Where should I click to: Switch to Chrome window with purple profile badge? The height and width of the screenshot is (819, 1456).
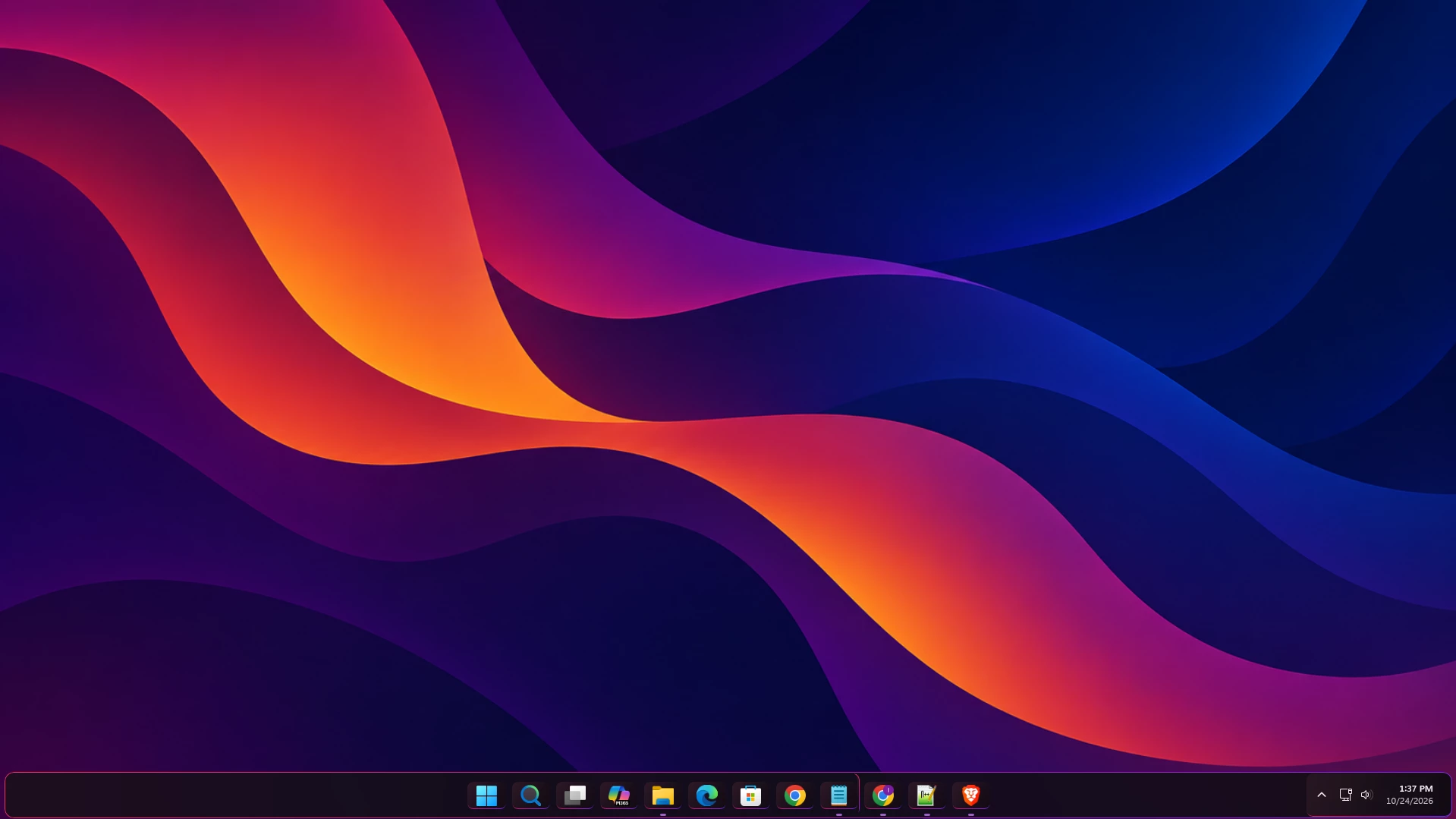[x=882, y=795]
